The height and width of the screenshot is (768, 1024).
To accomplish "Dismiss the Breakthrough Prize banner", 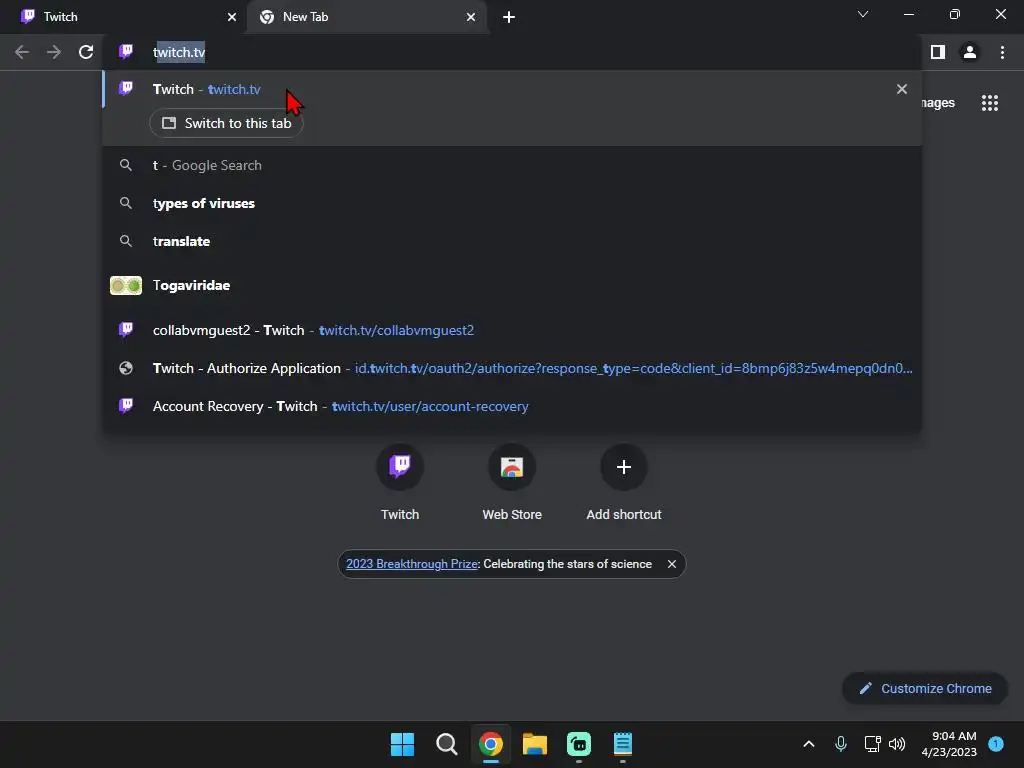I will tap(671, 564).
